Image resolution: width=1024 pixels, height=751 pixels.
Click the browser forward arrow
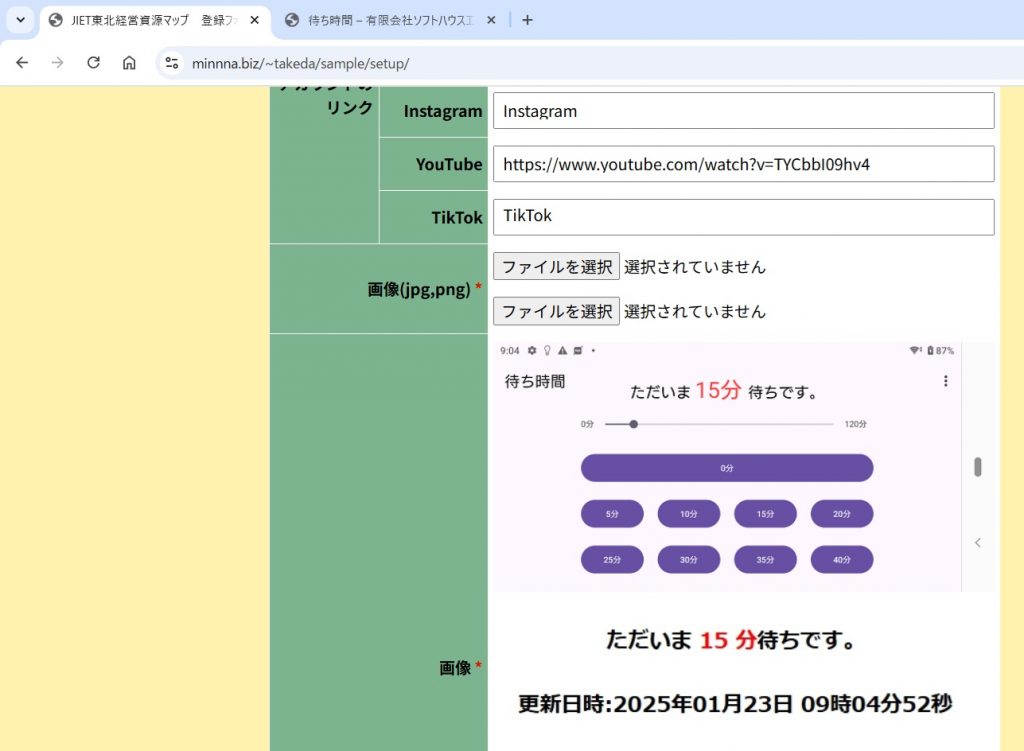pyautogui.click(x=57, y=63)
